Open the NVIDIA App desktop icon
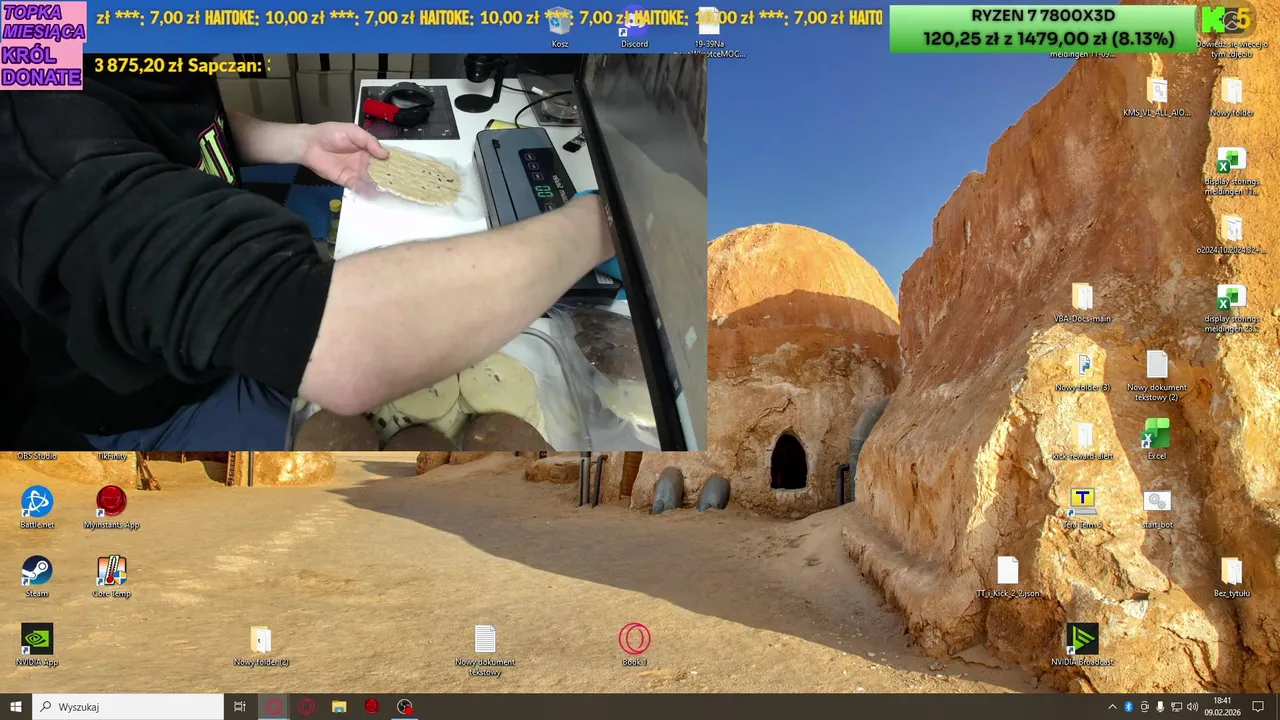This screenshot has width=1280, height=720. (37, 646)
